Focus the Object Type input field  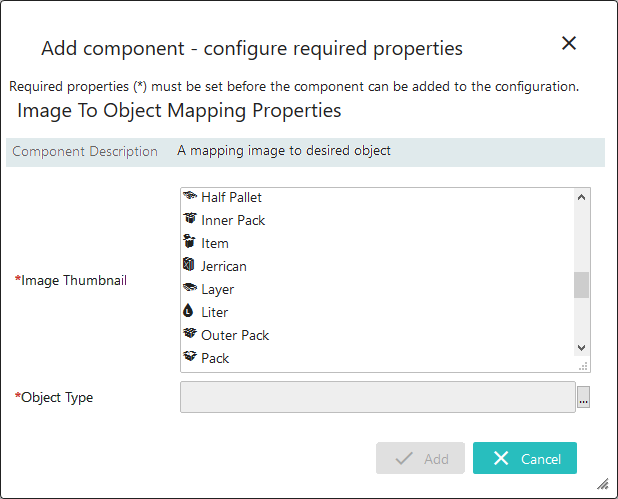(x=378, y=397)
